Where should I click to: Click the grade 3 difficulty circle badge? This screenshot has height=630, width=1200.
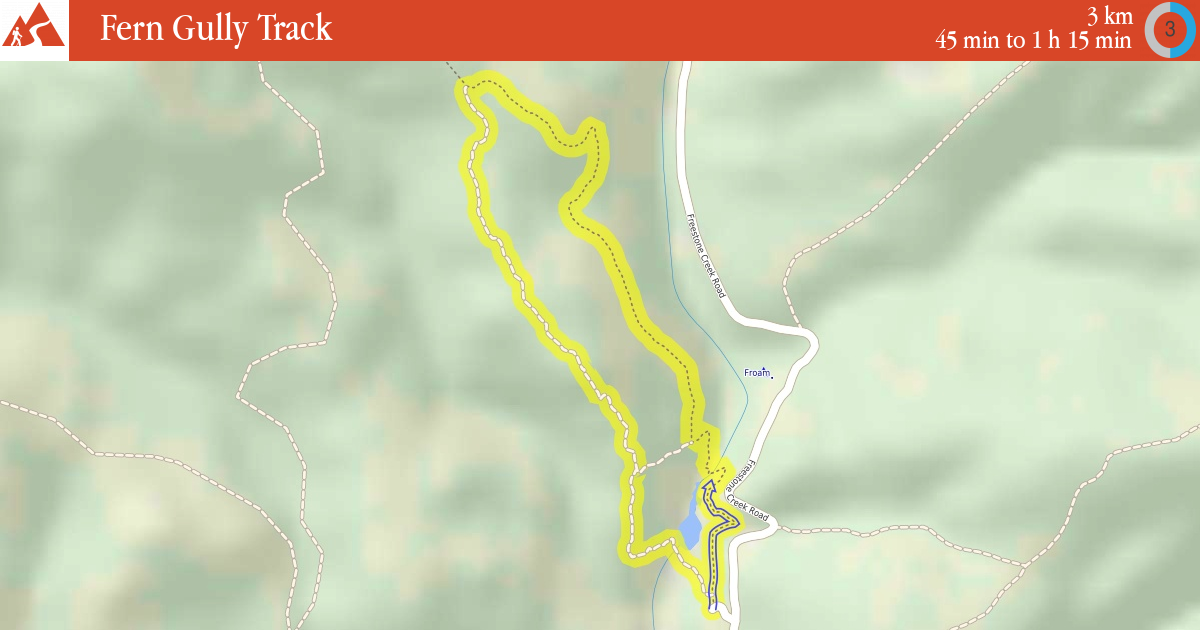1169,30
